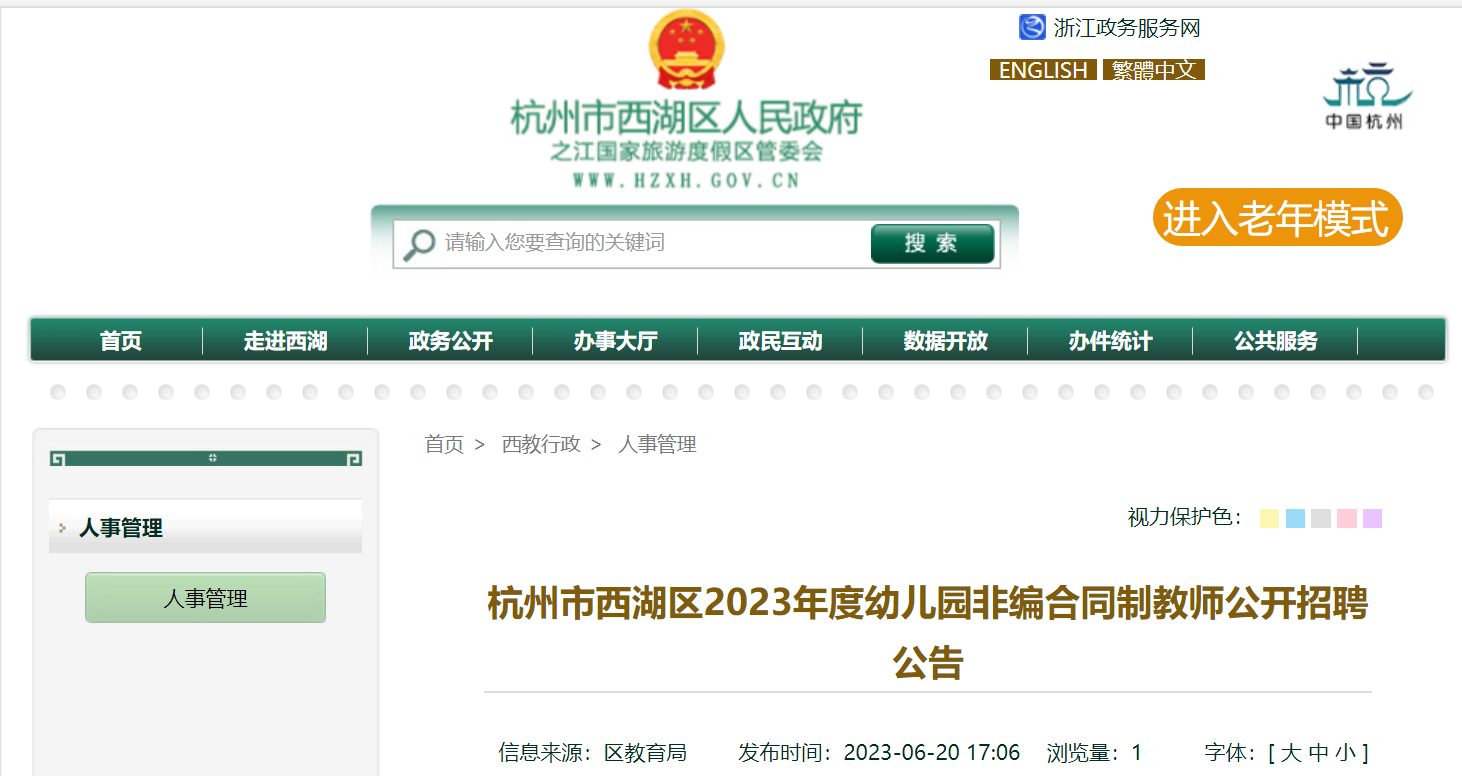Click the 搜索 search button
This screenshot has height=776, width=1462.
click(932, 244)
